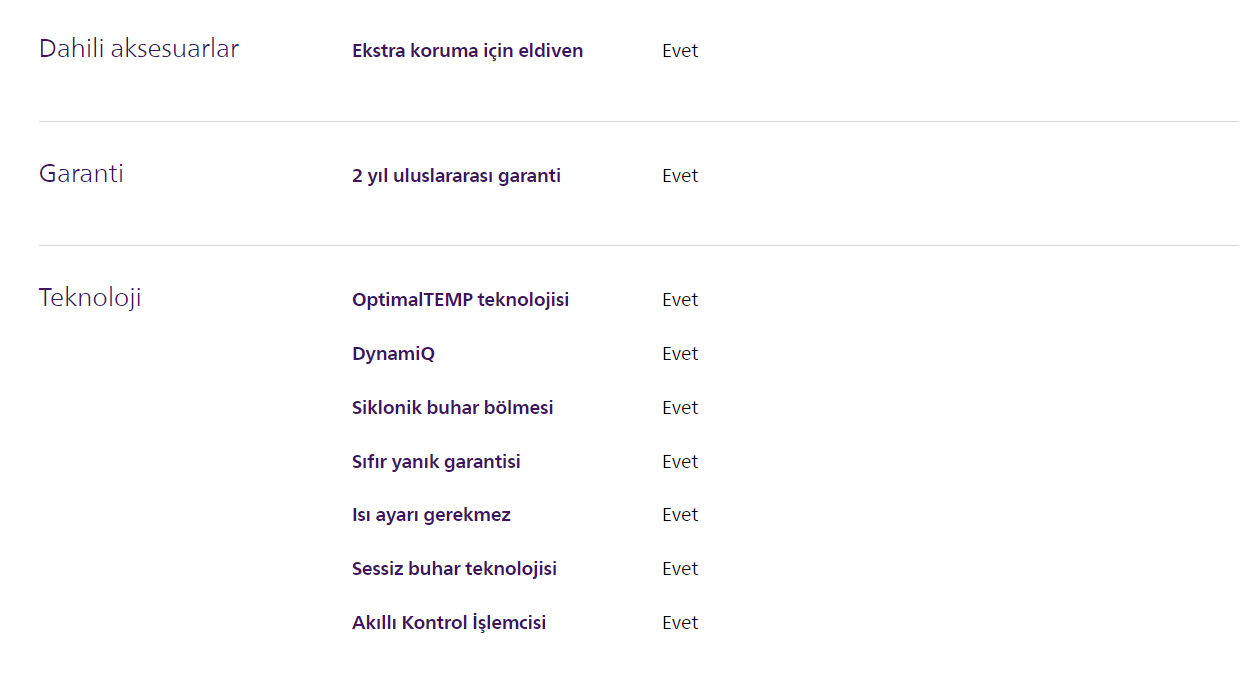The width and height of the screenshot is (1250, 687).
Task: Select Evet value next to Sessiz buhar teknolojisi
Action: click(x=680, y=569)
